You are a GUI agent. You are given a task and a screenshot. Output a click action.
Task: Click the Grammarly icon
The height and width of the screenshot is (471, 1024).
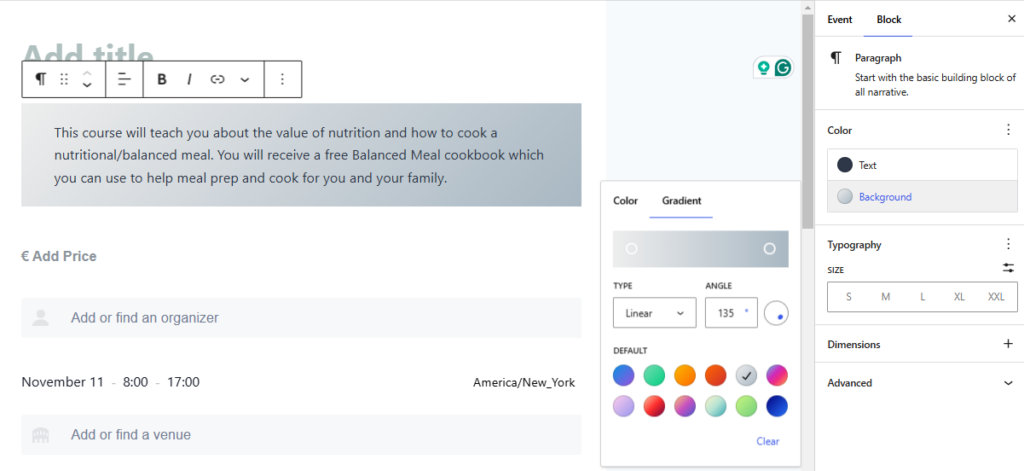coord(783,68)
